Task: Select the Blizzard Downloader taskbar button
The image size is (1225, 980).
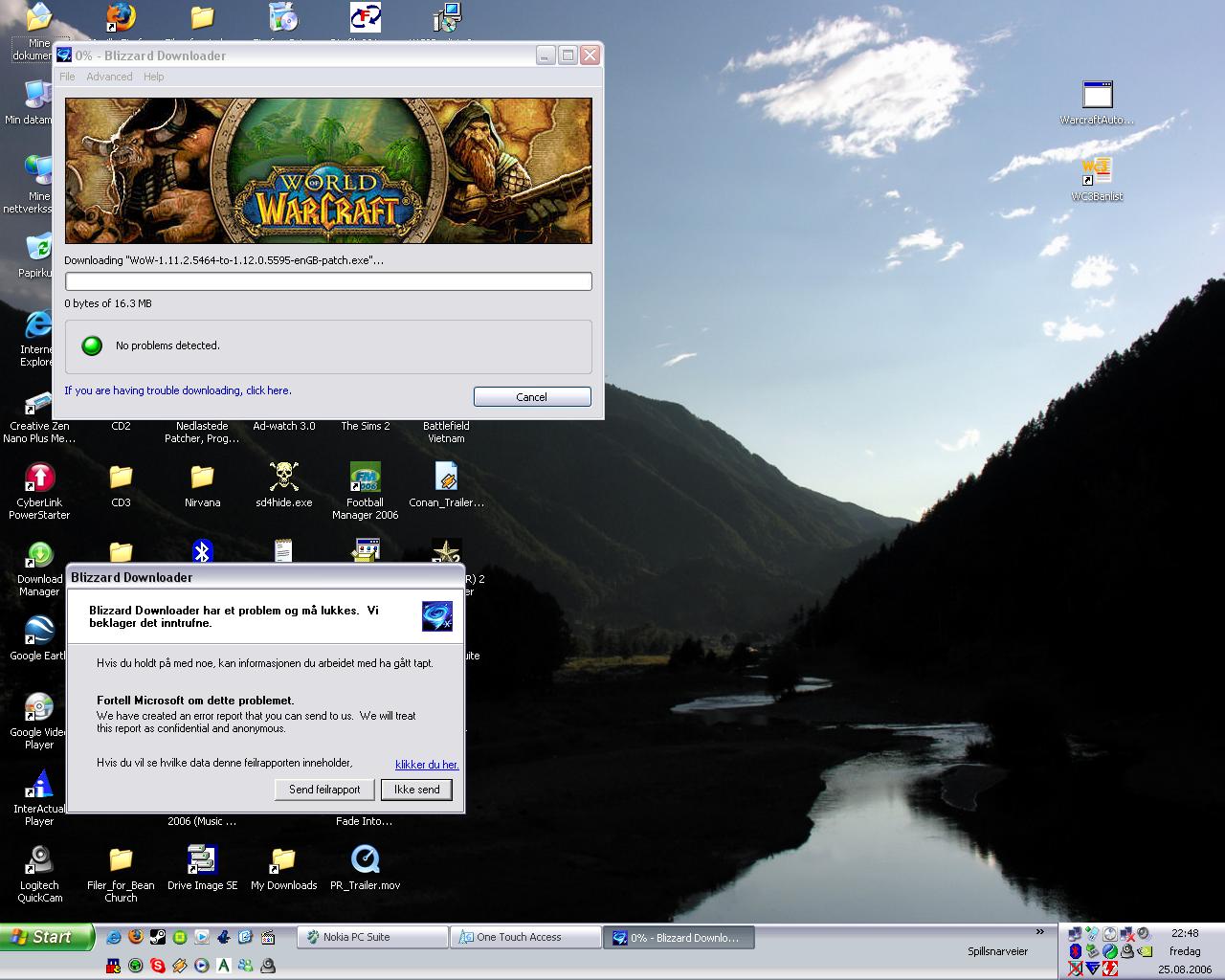Action: pyautogui.click(x=679, y=938)
